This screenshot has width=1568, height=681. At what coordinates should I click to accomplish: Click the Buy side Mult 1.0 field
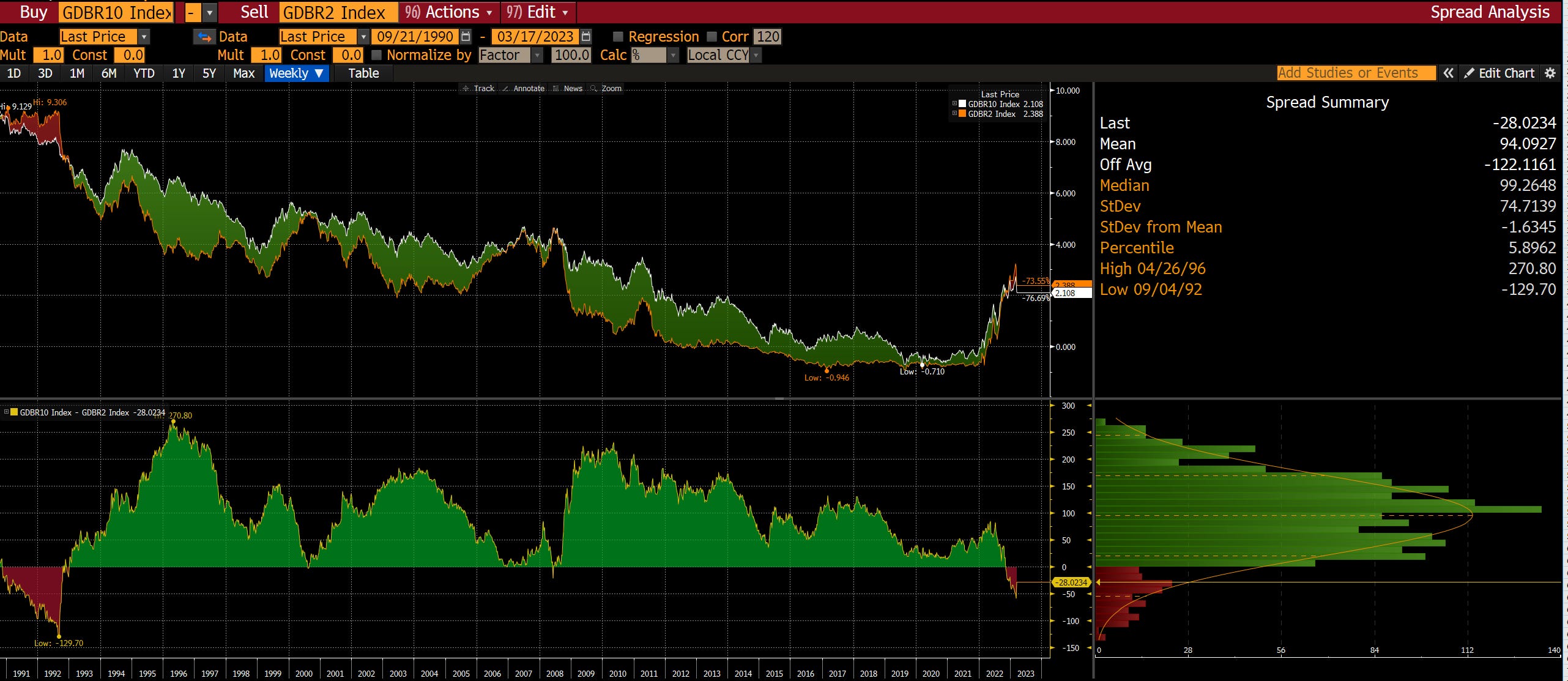[x=48, y=55]
